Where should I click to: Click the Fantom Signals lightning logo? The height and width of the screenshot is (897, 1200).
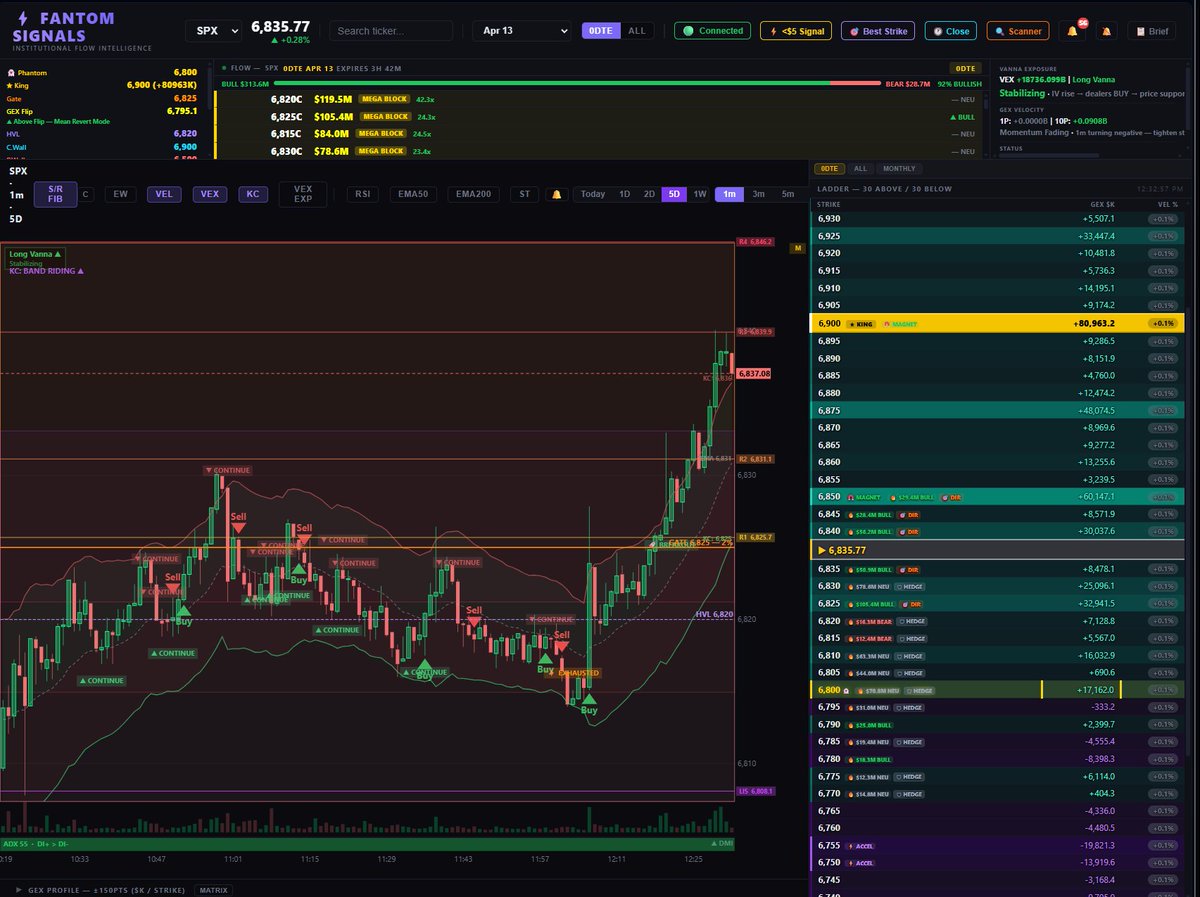(24, 18)
